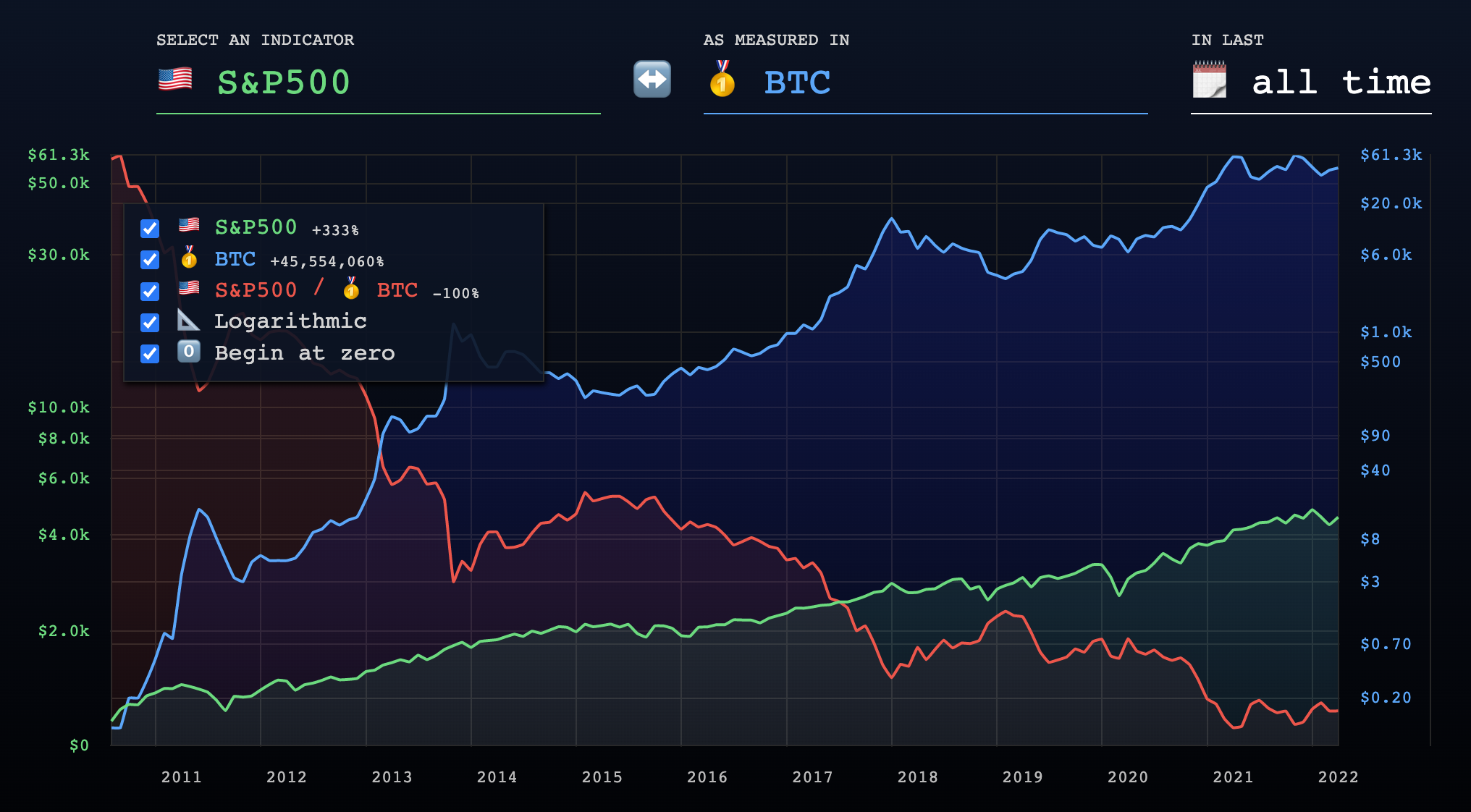This screenshot has height=812, width=1471.
Task: Uncheck the BTC series checkbox
Action: click(x=150, y=260)
